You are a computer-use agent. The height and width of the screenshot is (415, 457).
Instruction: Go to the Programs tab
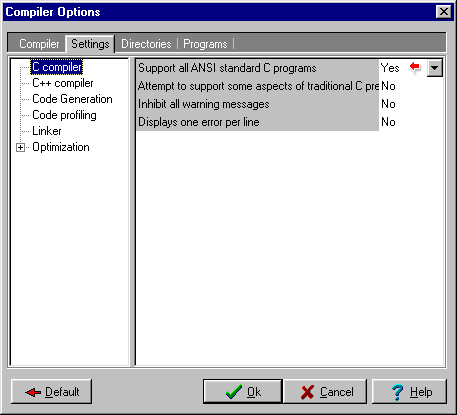click(x=205, y=44)
